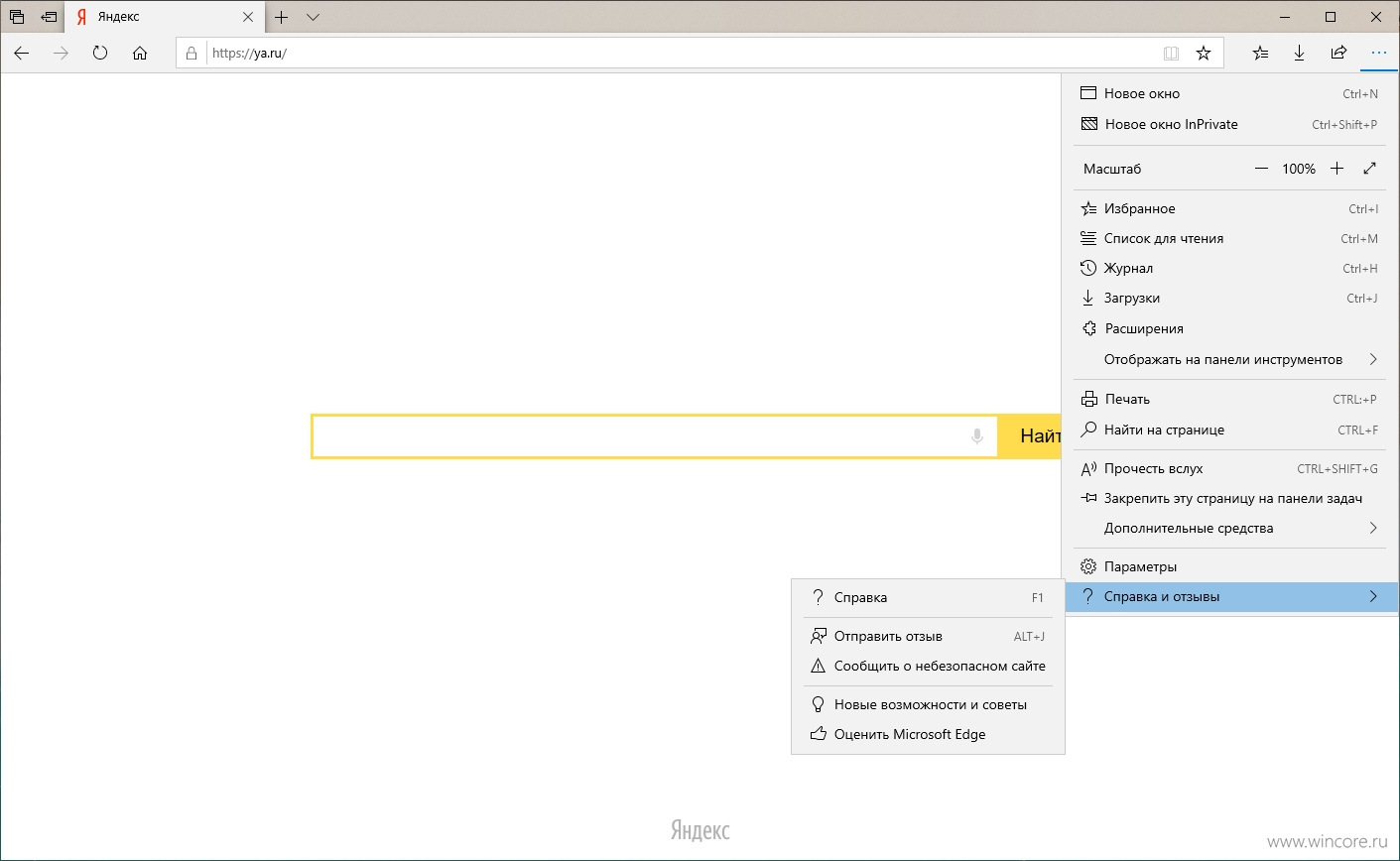Open Список для чтения
Screen dimensions: 1400x861
coord(1229,238)
